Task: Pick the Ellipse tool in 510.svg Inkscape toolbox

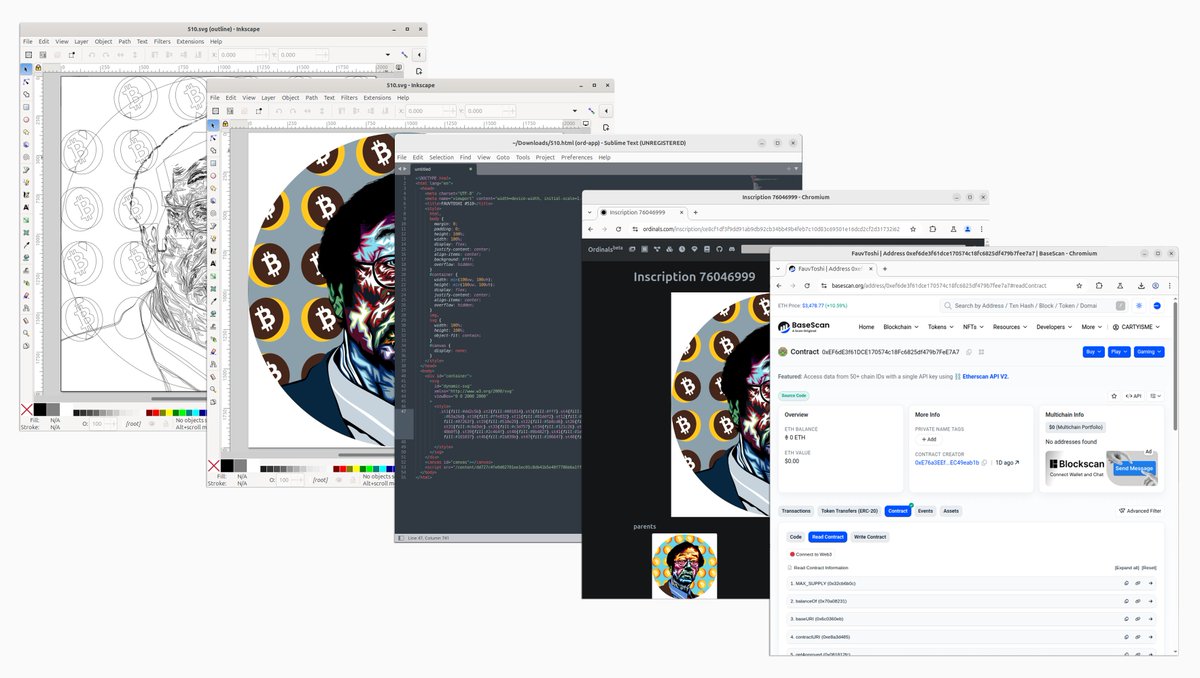Action: point(213,175)
